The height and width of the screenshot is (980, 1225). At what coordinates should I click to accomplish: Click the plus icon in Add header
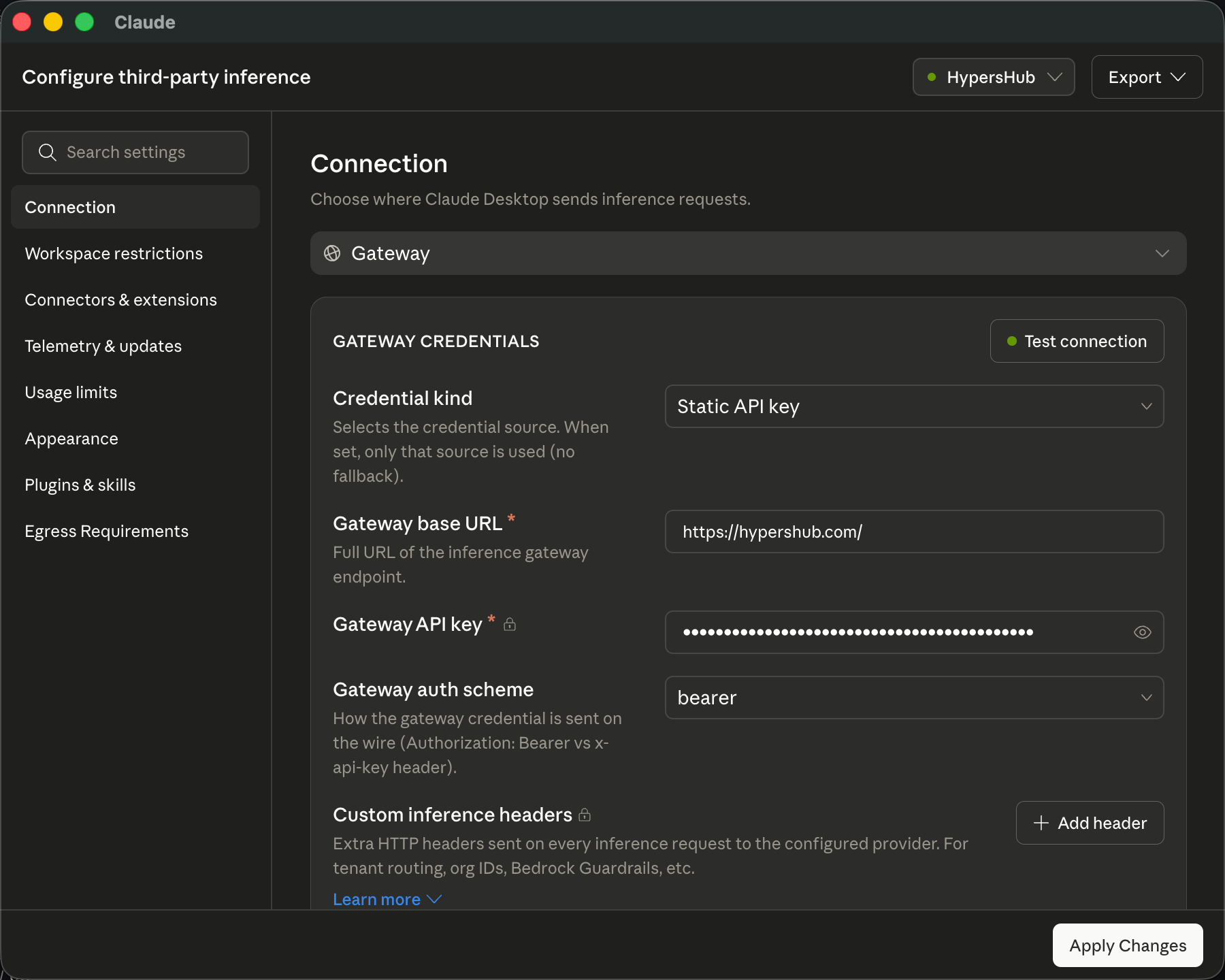click(x=1041, y=823)
